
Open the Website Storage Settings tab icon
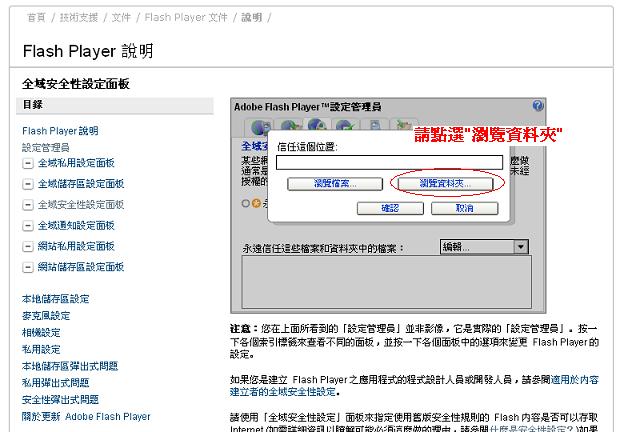pyautogui.click(x=403, y=125)
